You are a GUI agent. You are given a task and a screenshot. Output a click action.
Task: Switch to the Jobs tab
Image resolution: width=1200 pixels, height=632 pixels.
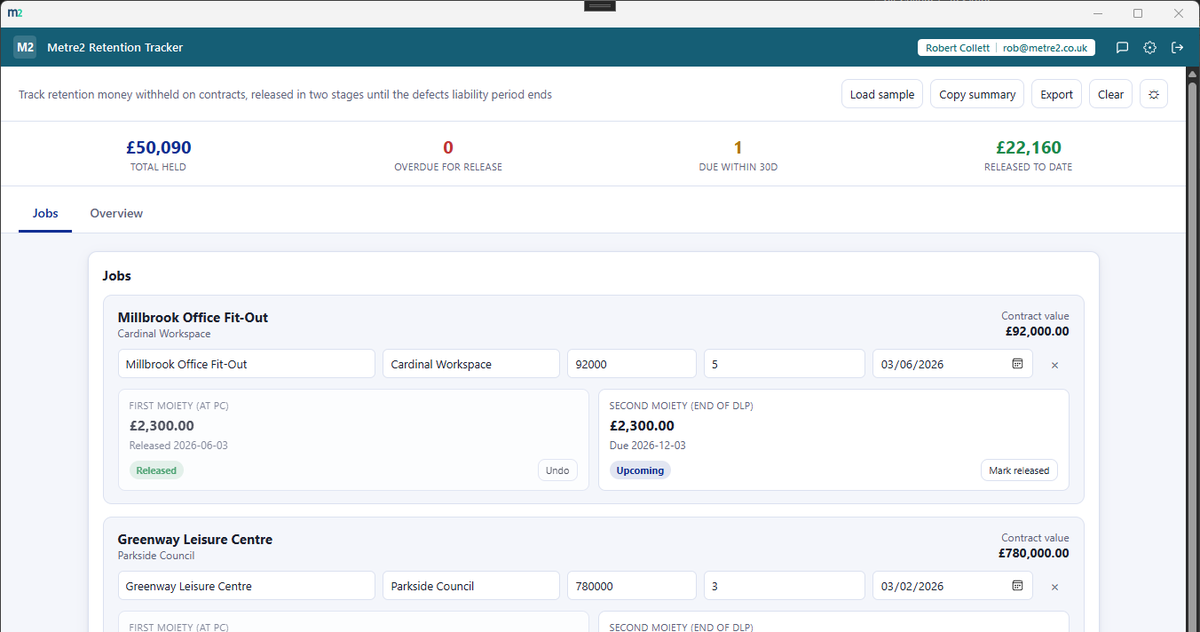pyautogui.click(x=45, y=213)
